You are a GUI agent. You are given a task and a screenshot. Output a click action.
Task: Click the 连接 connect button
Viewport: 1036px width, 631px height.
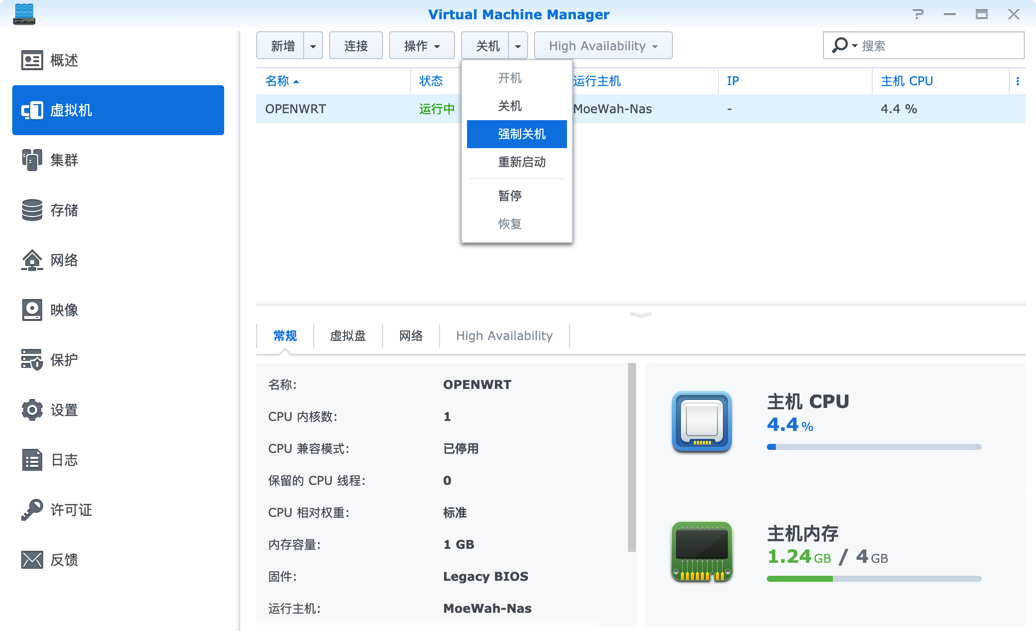pos(356,46)
